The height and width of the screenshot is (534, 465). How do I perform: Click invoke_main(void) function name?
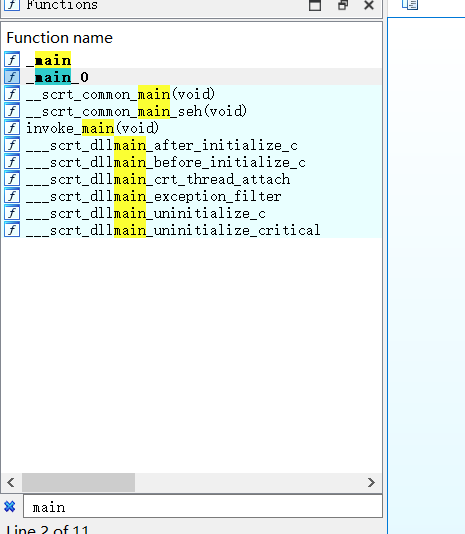tap(92, 128)
